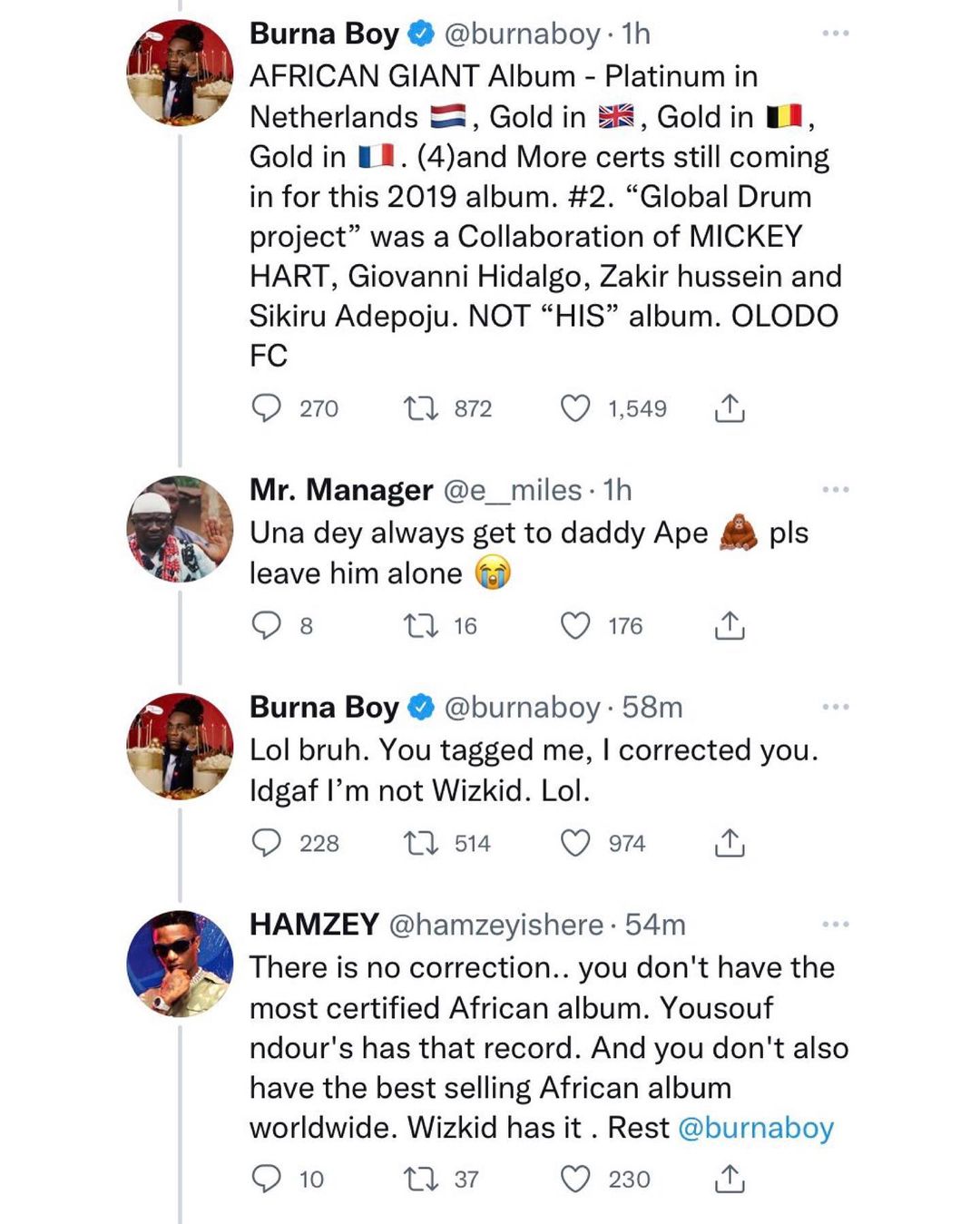Reply to Burna Boy's AFRICAN GIANT tweet
The height and width of the screenshot is (1224, 980).
(267, 408)
